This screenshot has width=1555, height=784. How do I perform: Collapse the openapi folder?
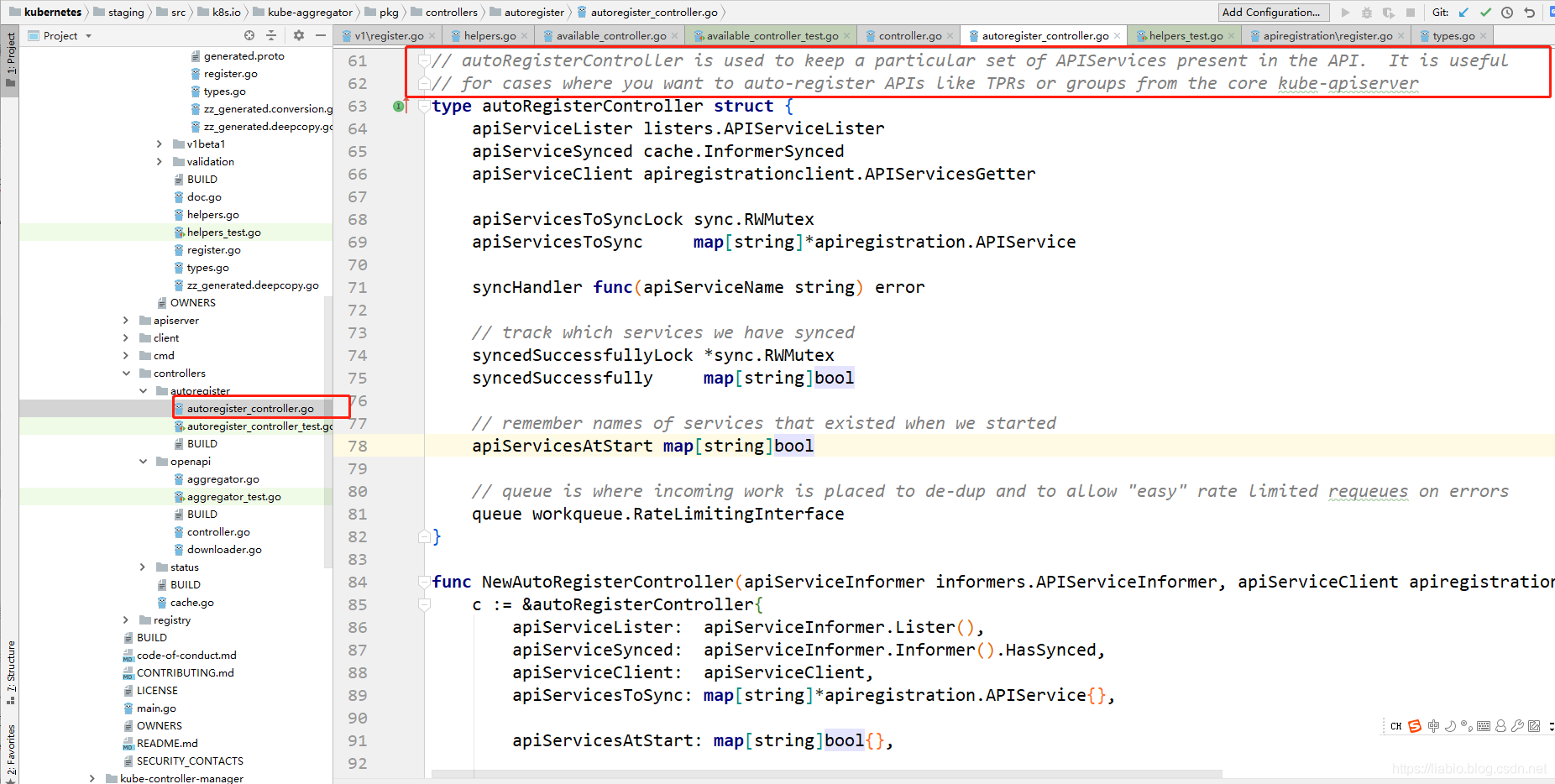(143, 462)
